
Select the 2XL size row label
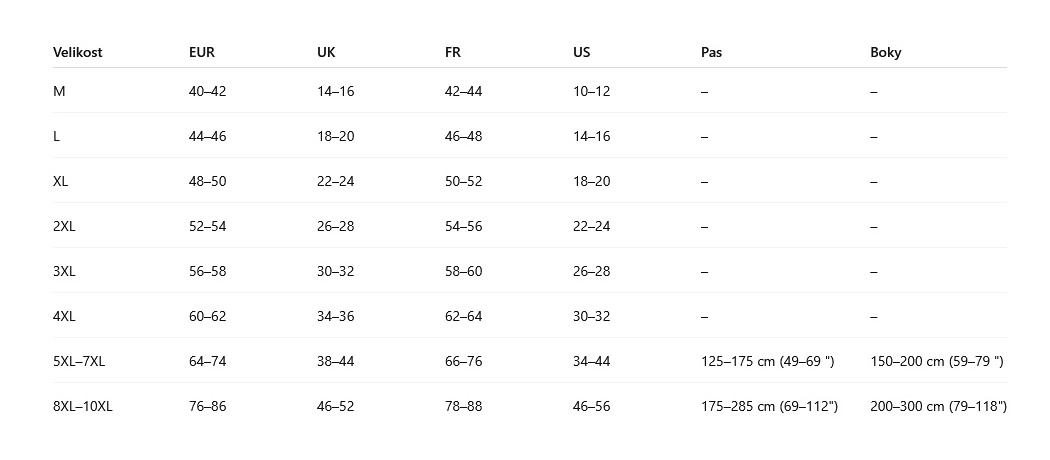pos(64,226)
